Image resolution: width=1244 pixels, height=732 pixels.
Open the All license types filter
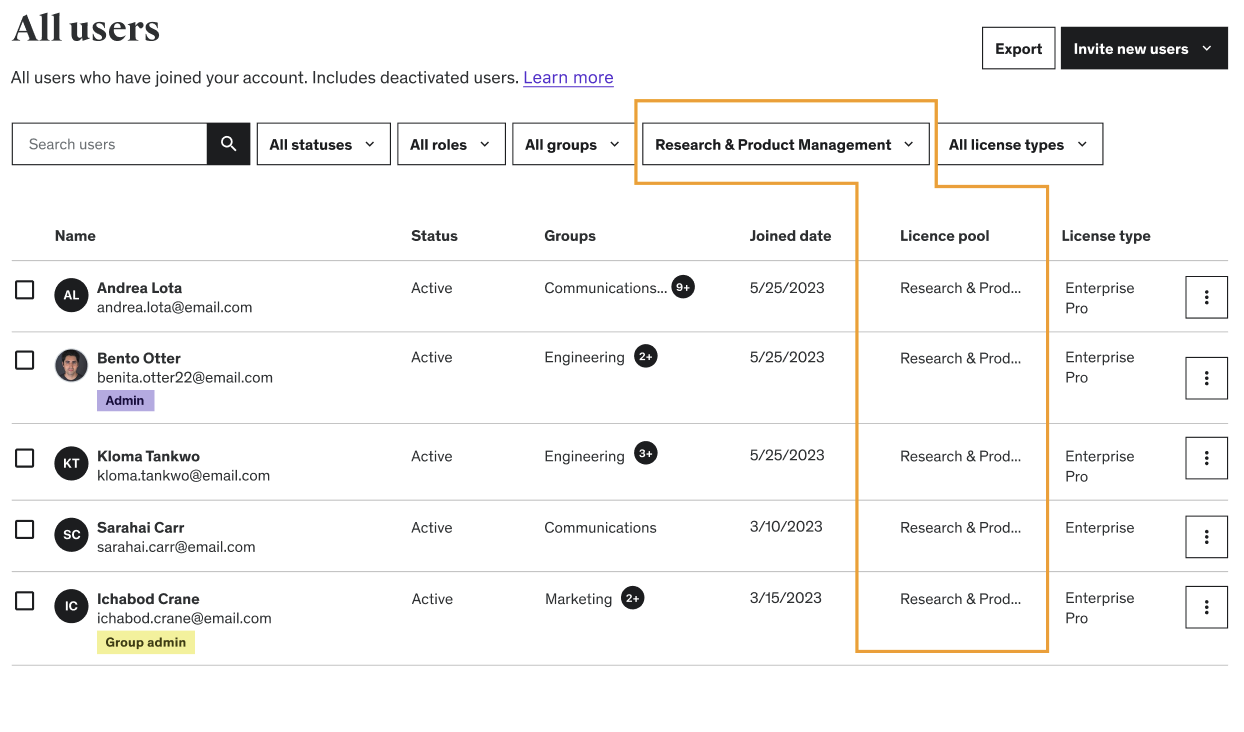(1018, 144)
